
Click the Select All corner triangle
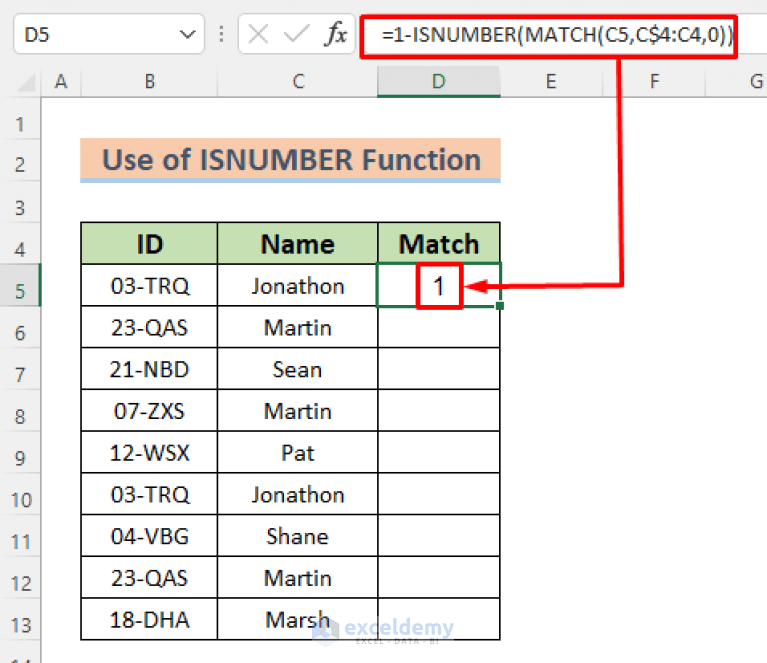[24, 82]
